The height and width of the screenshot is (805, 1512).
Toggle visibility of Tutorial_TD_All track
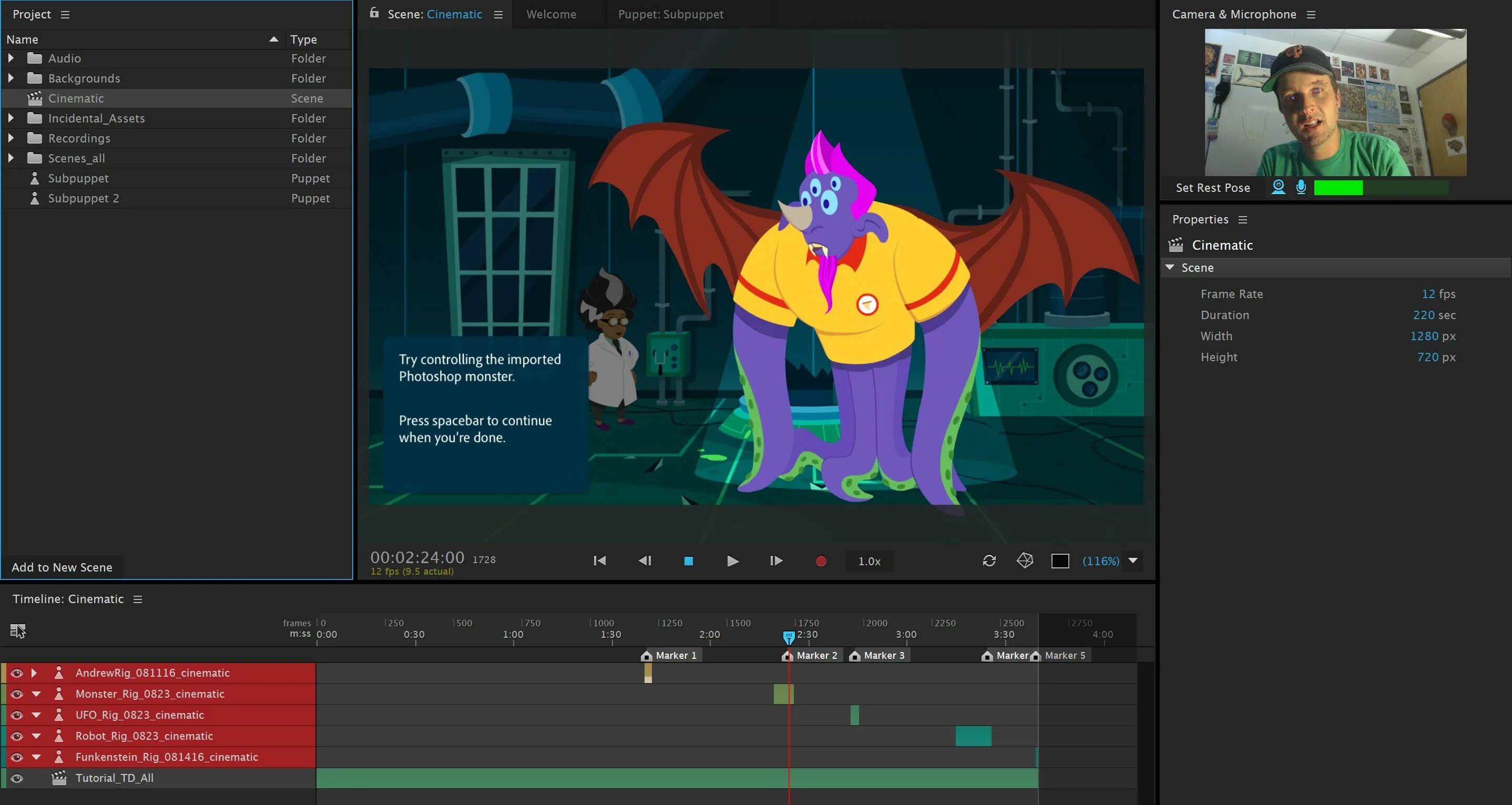16,779
